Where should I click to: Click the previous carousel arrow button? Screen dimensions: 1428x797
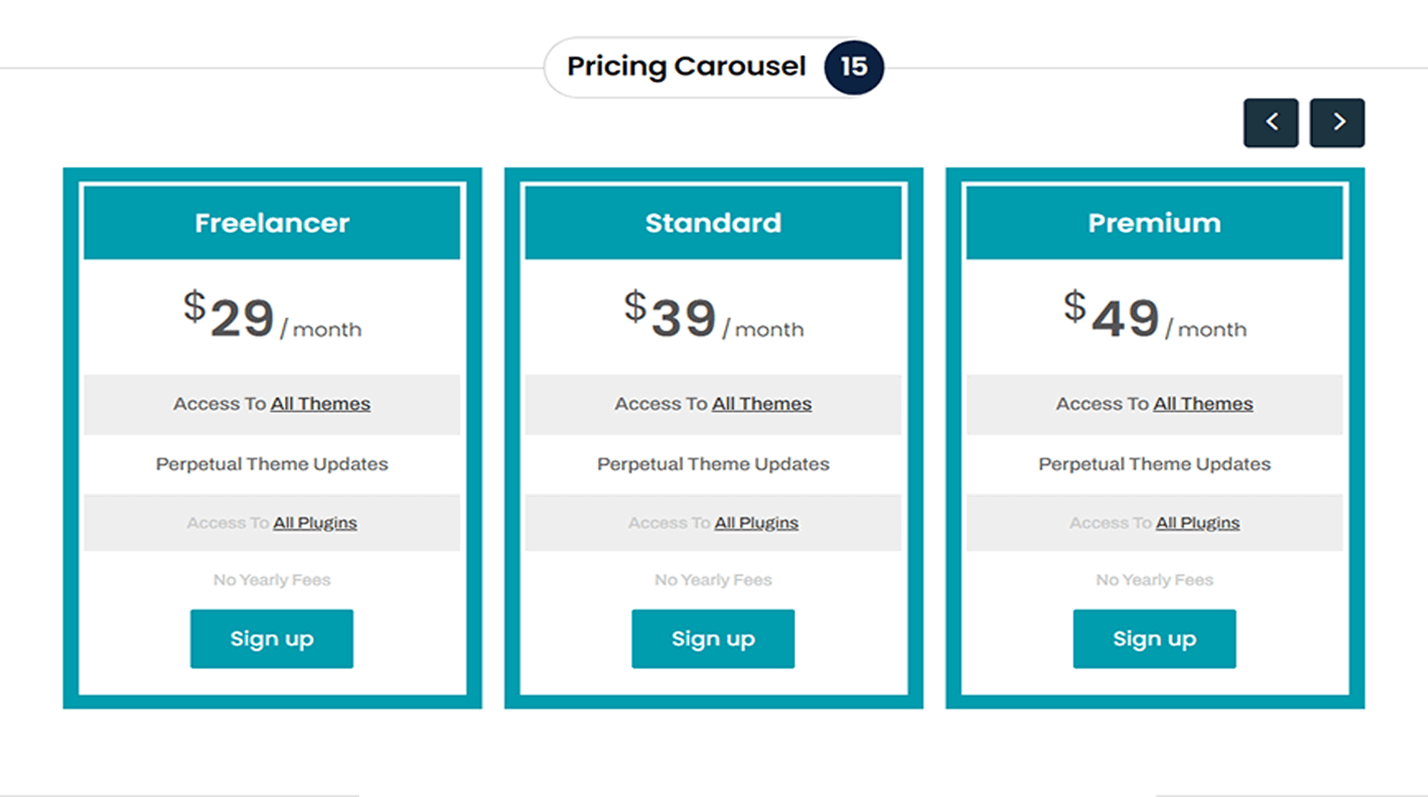pos(1271,123)
